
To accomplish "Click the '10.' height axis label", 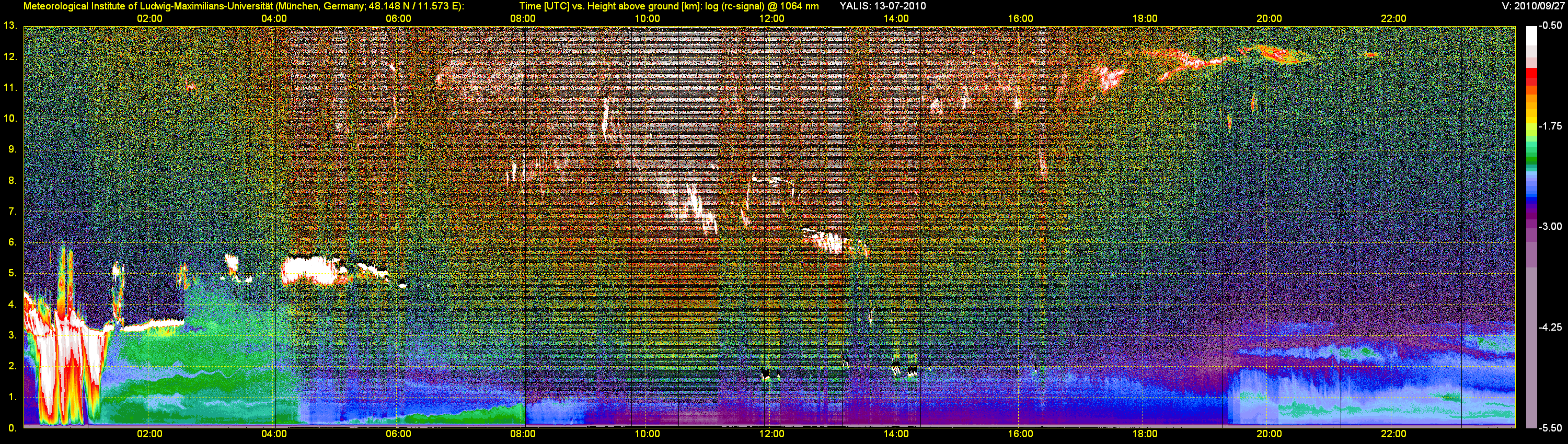I will pos(10,118).
